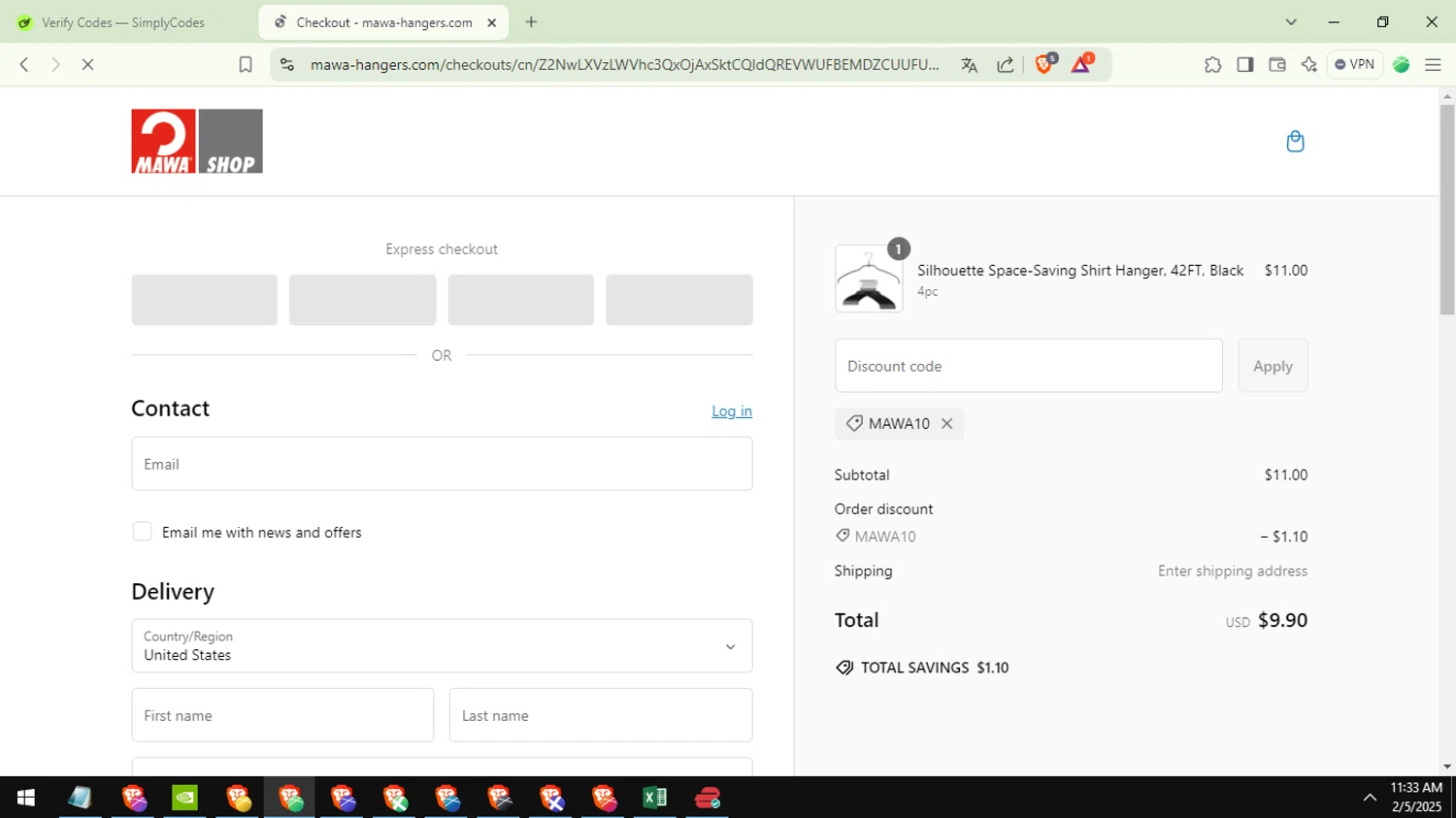The height and width of the screenshot is (818, 1456).
Task: Click the Last name field
Action: [601, 715]
